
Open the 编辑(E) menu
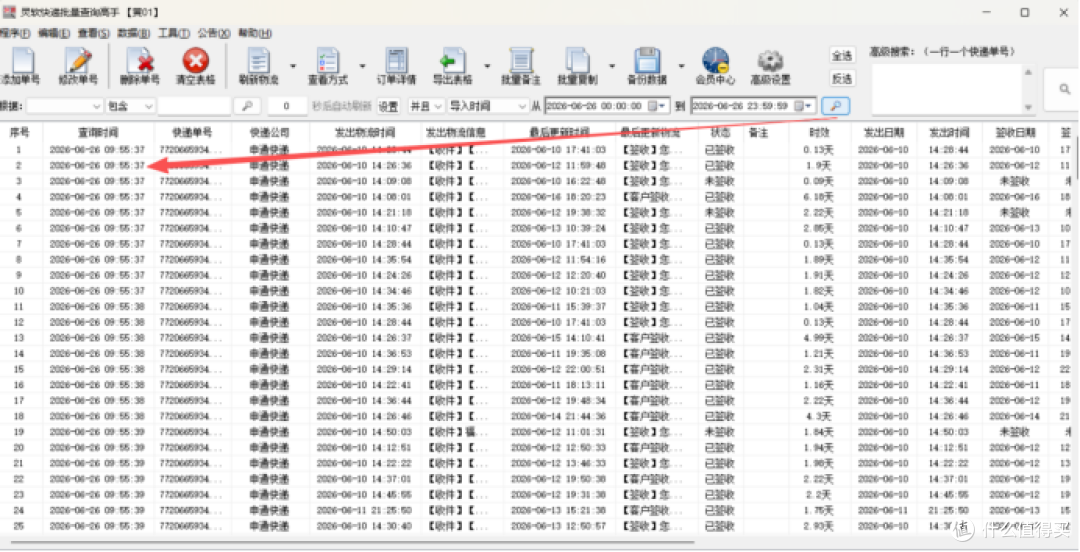tap(54, 33)
